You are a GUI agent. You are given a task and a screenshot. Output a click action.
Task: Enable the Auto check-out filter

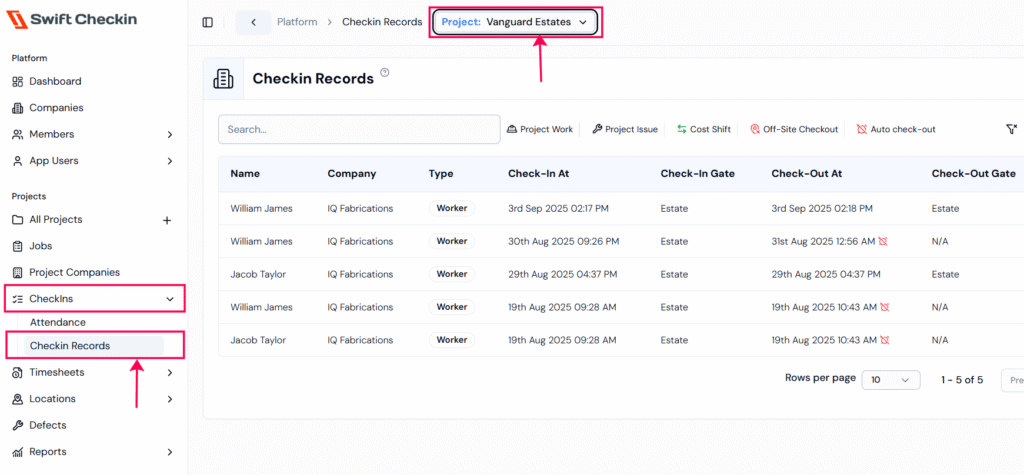click(x=896, y=129)
